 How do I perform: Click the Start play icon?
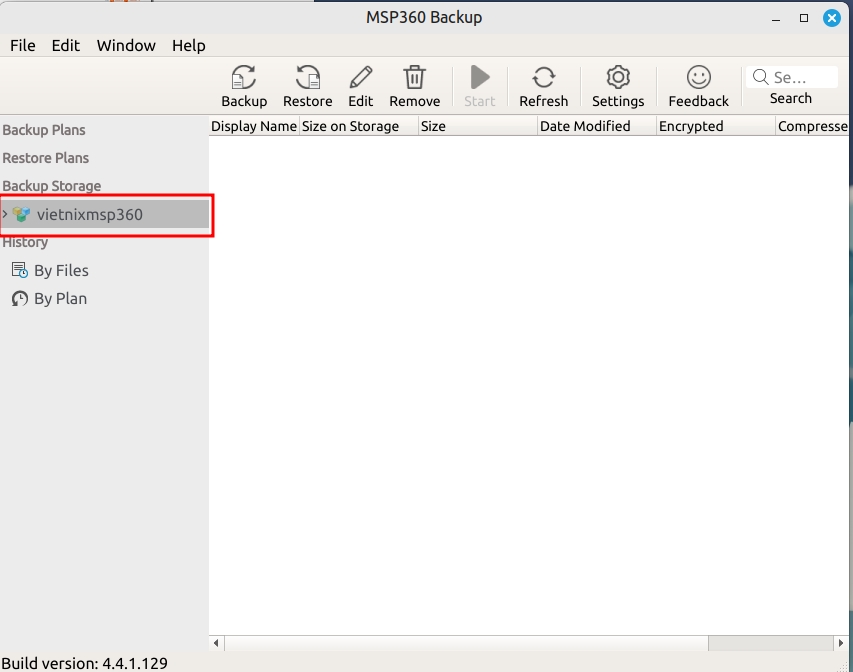pyautogui.click(x=480, y=77)
